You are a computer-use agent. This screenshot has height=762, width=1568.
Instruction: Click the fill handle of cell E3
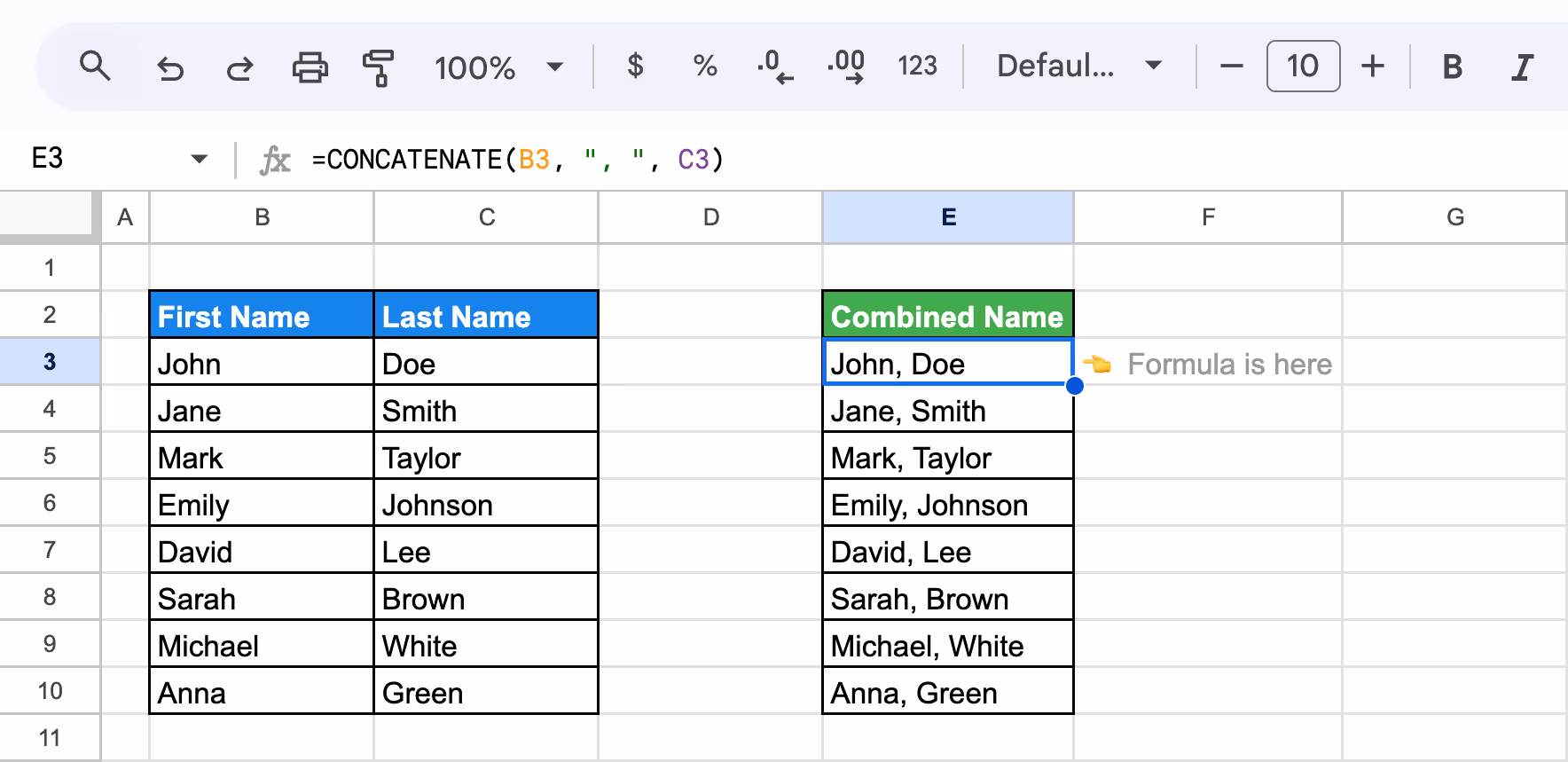tap(1074, 385)
